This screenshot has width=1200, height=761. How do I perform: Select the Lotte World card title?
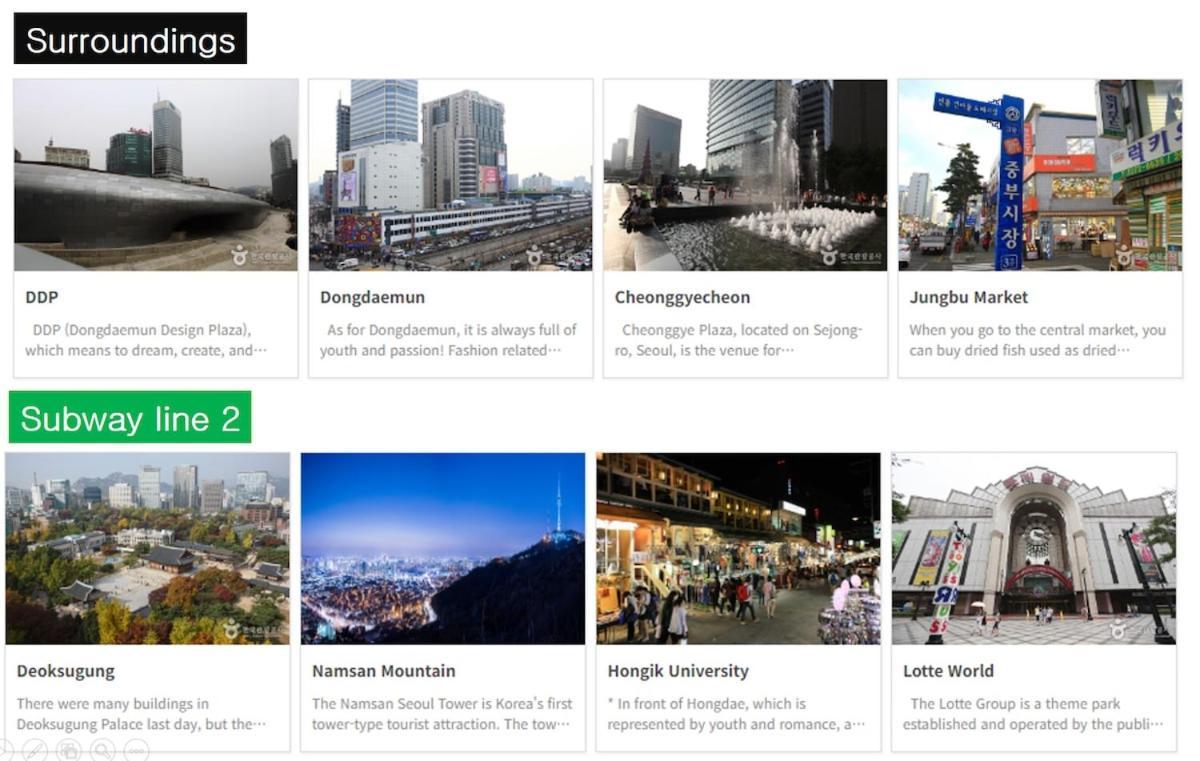pos(948,671)
